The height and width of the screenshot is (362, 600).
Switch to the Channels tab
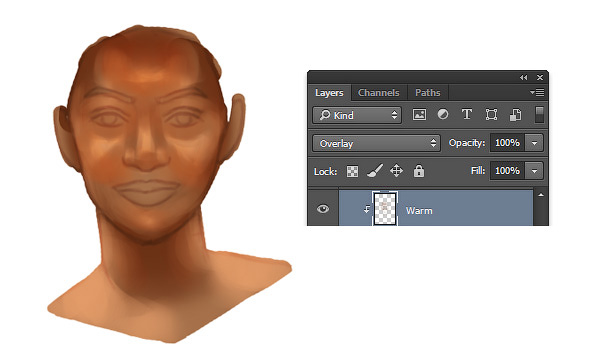378,93
